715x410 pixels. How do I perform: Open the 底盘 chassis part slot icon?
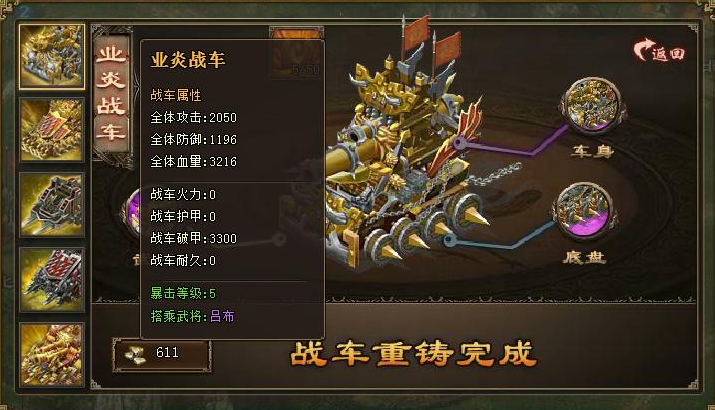pos(584,211)
